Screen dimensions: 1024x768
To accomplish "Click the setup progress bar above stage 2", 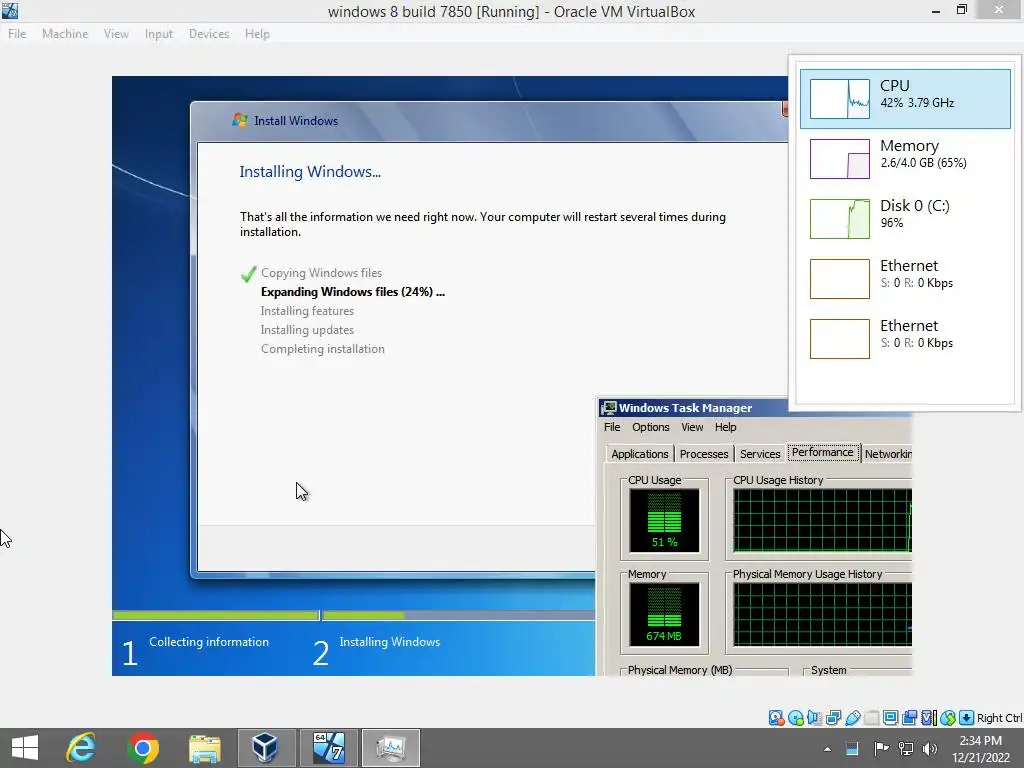I will (x=458, y=615).
